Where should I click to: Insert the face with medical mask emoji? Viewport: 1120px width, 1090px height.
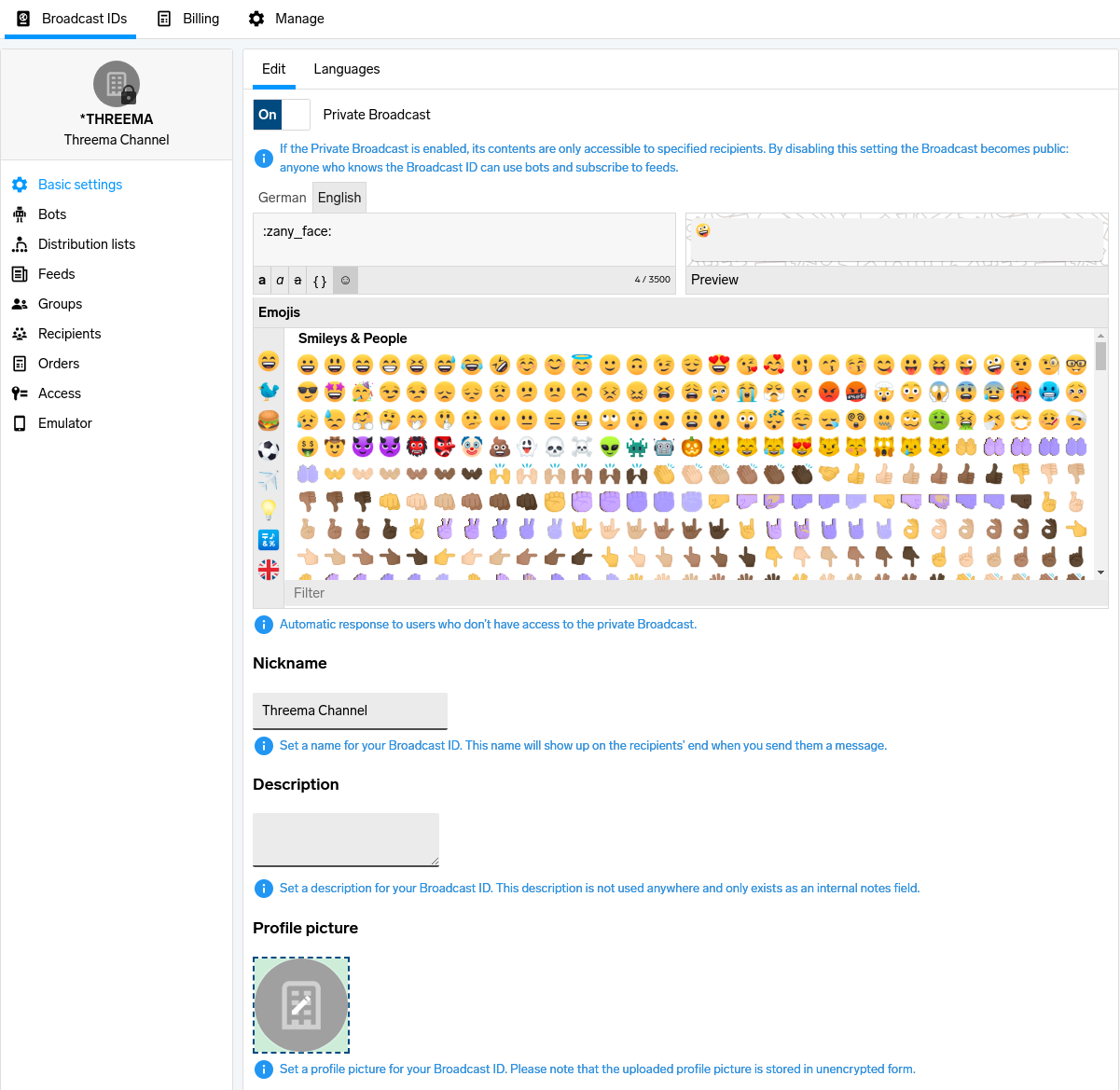pos(1021,420)
